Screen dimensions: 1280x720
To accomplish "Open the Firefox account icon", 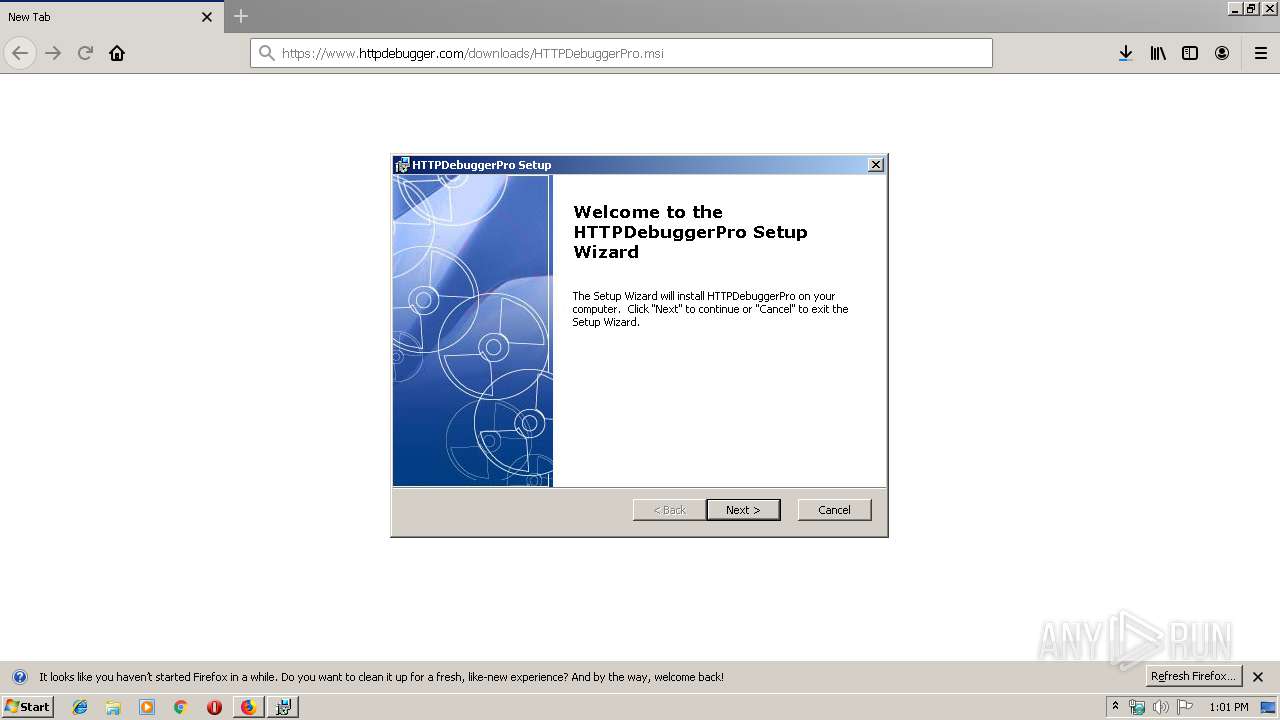I will pyautogui.click(x=1222, y=53).
